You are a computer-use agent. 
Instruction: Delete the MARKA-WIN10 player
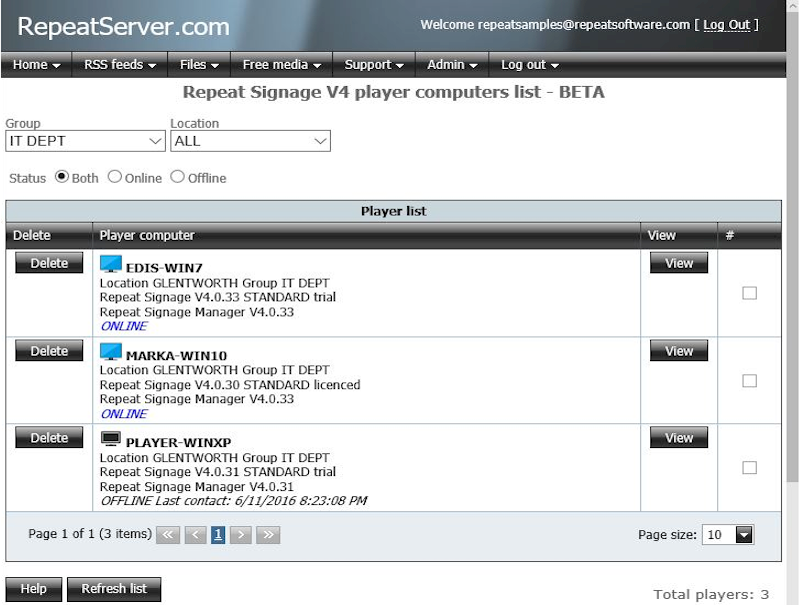49,351
